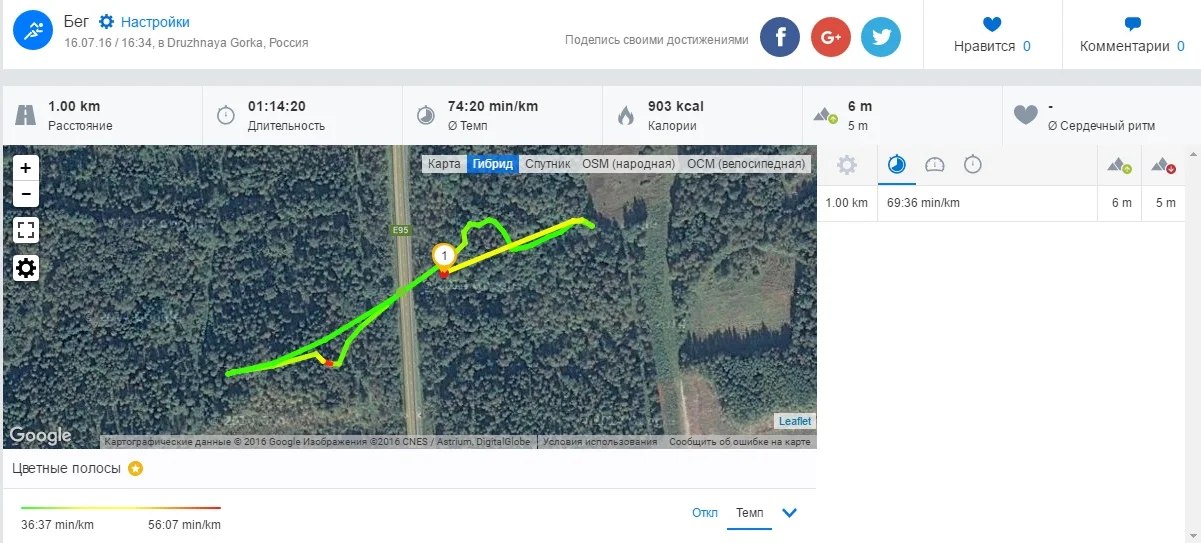This screenshot has height=543, width=1201.
Task: Select the OSM (народная) map layer
Action: (x=629, y=164)
